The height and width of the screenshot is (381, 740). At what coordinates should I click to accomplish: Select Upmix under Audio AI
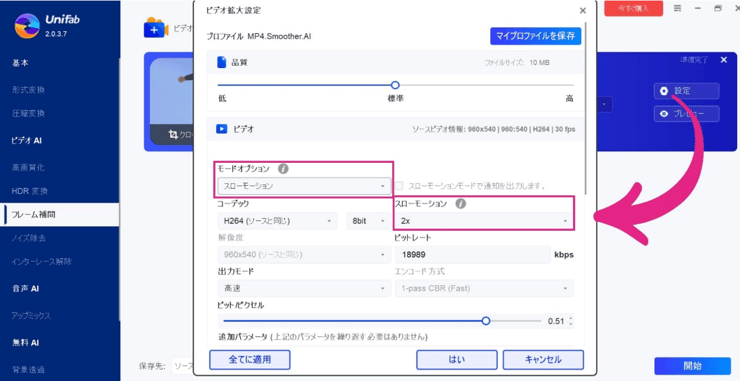pyautogui.click(x=31, y=315)
